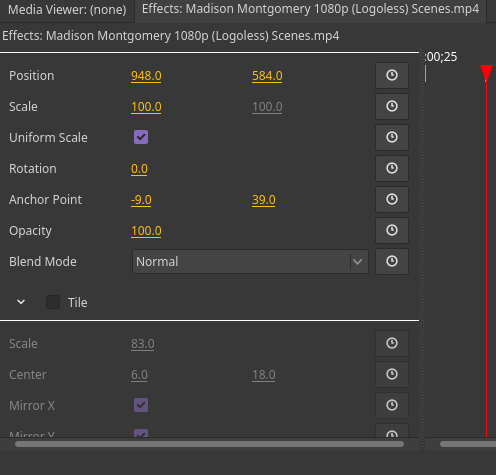Click the Center Y value 18.0
496x475 pixels.
(264, 375)
